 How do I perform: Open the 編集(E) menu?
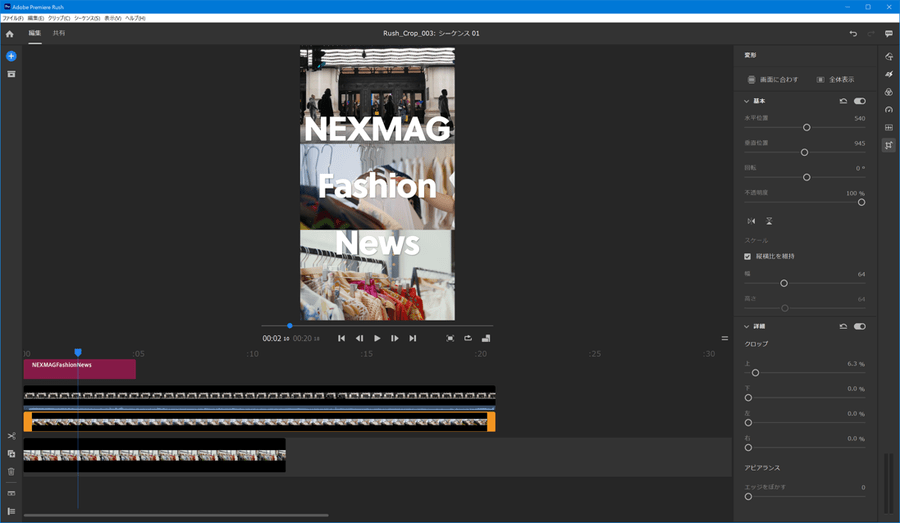point(36,18)
